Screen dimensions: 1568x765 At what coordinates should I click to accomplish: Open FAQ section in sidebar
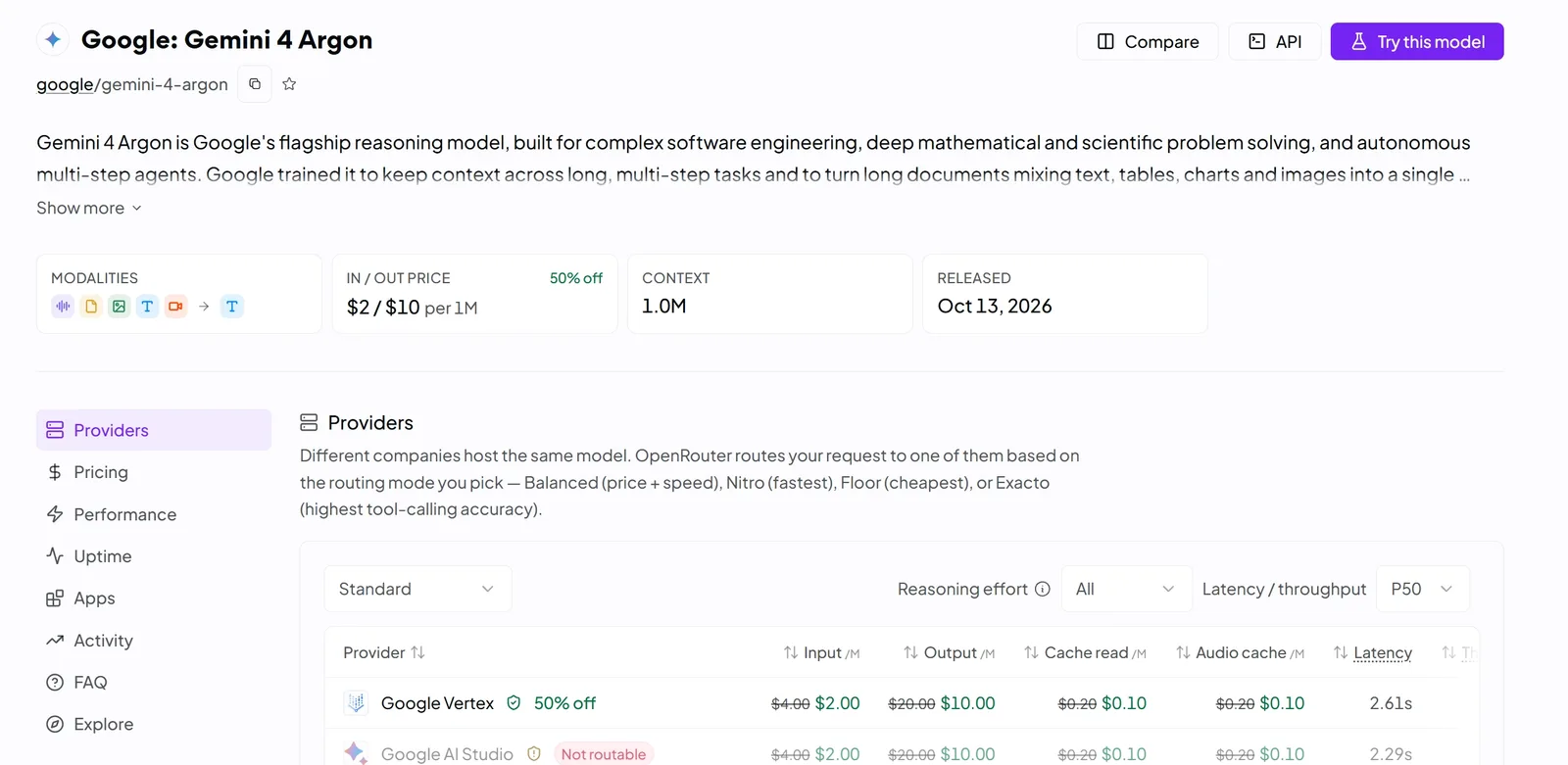[x=154, y=683]
